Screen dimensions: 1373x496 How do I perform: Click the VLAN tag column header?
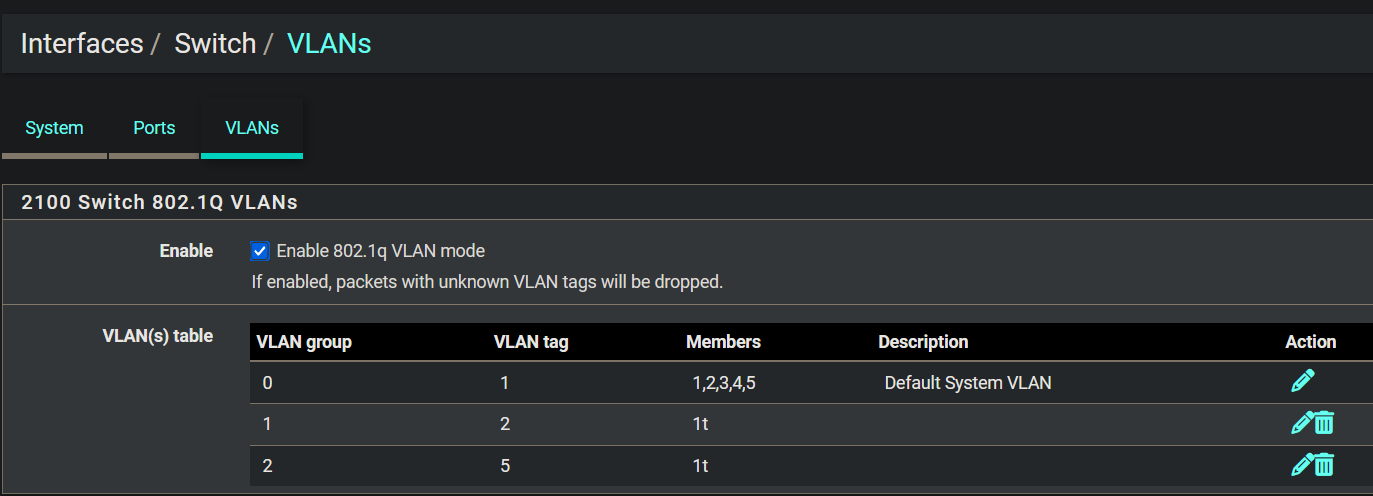pos(531,342)
